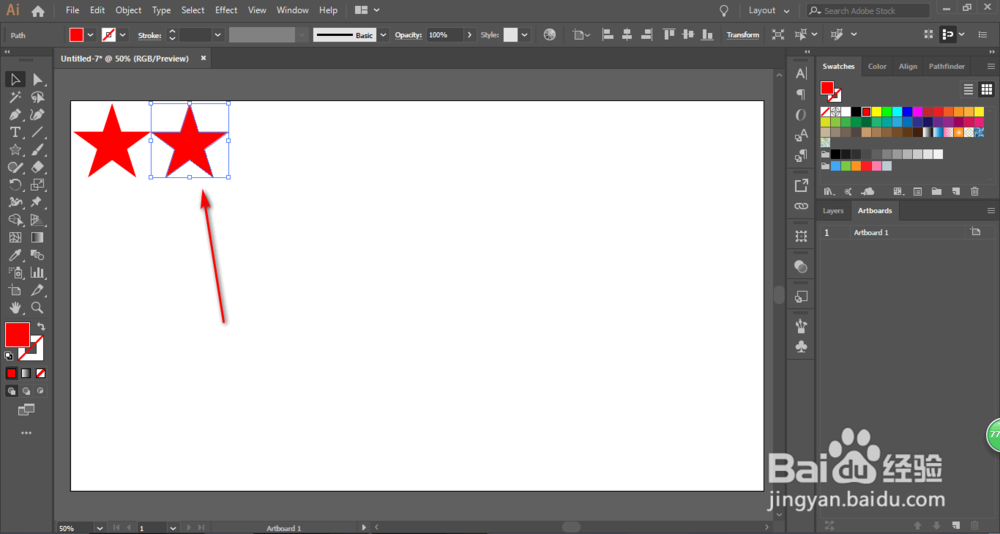
Task: Pick the yellow swatch in first row
Action: tap(876, 112)
